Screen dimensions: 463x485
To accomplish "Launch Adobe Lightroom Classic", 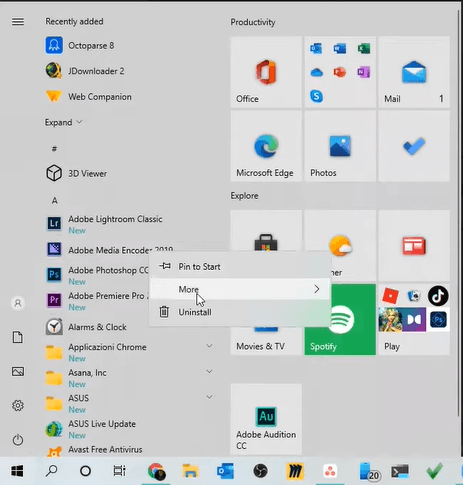I will [104, 224].
